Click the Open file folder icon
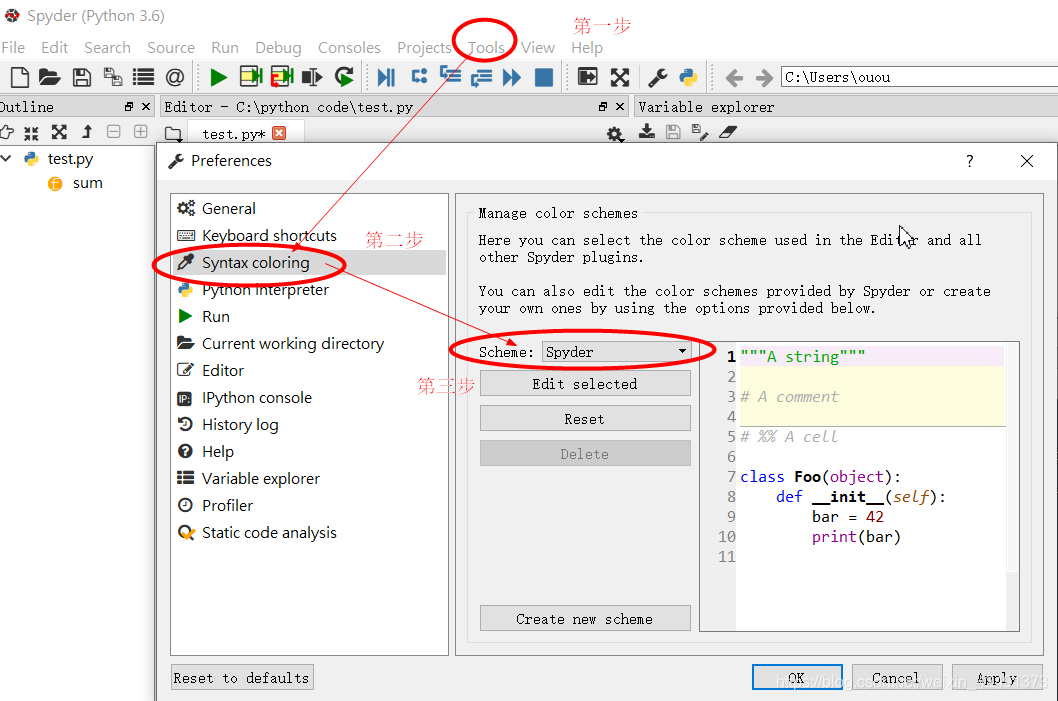Viewport: 1058px width, 701px height. [49, 78]
